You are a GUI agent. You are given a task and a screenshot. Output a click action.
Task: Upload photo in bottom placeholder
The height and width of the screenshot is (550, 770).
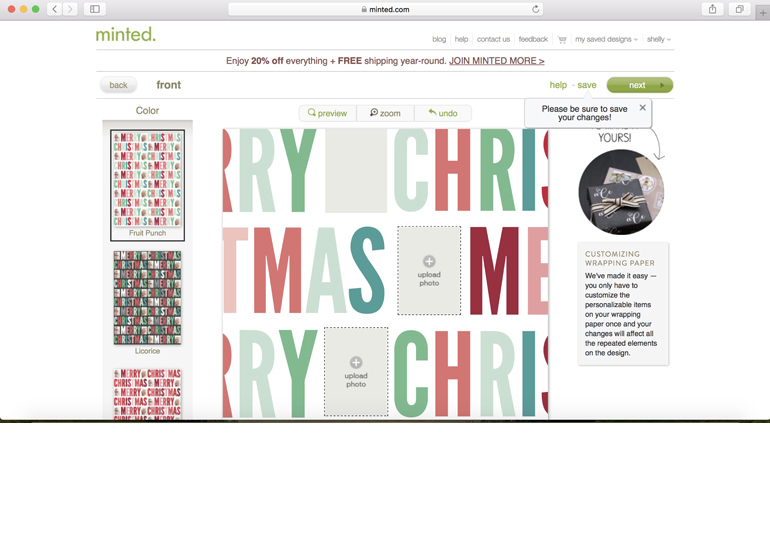[356, 371]
